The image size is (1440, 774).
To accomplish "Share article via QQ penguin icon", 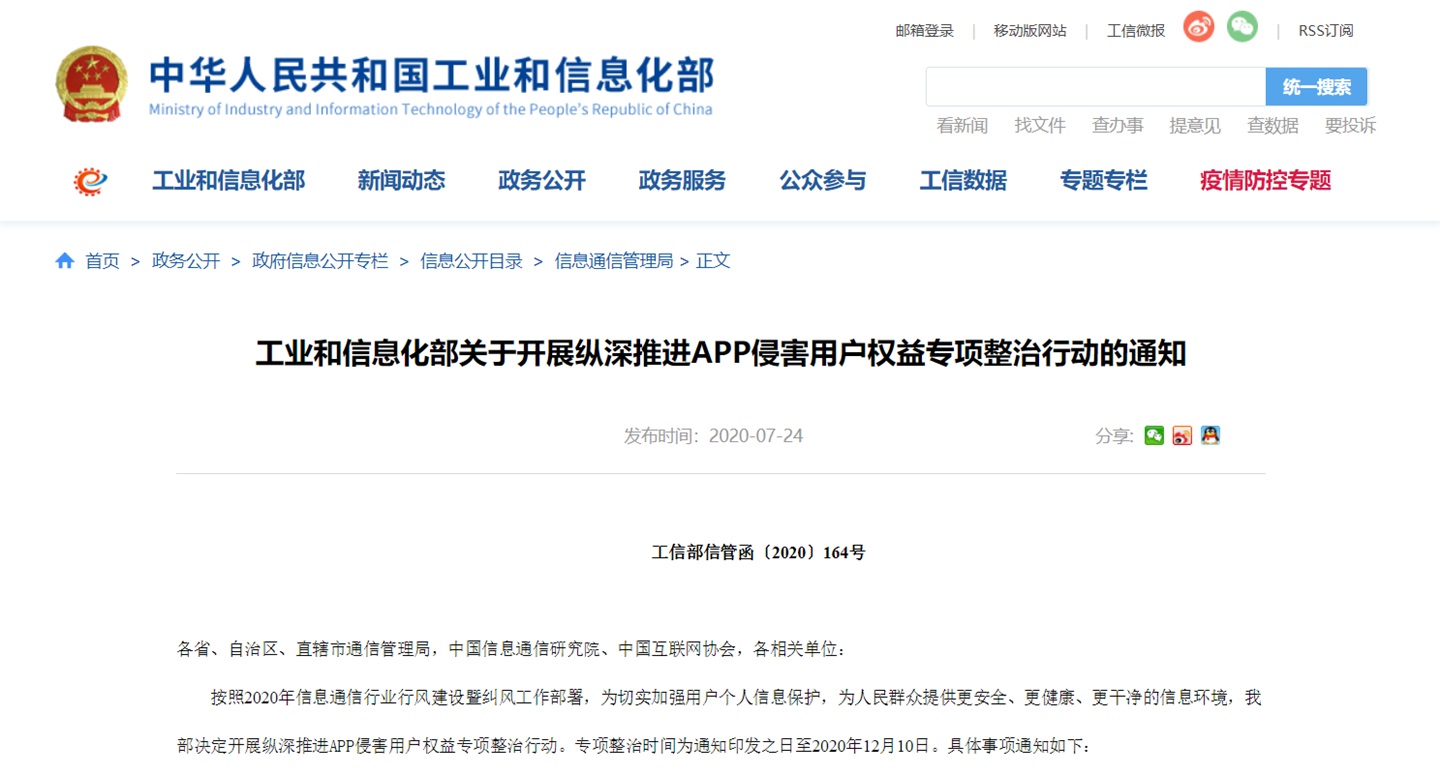I will [1210, 435].
